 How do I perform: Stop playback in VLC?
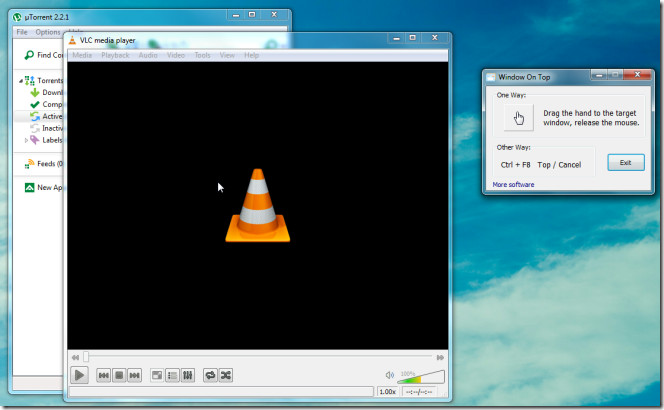point(119,375)
